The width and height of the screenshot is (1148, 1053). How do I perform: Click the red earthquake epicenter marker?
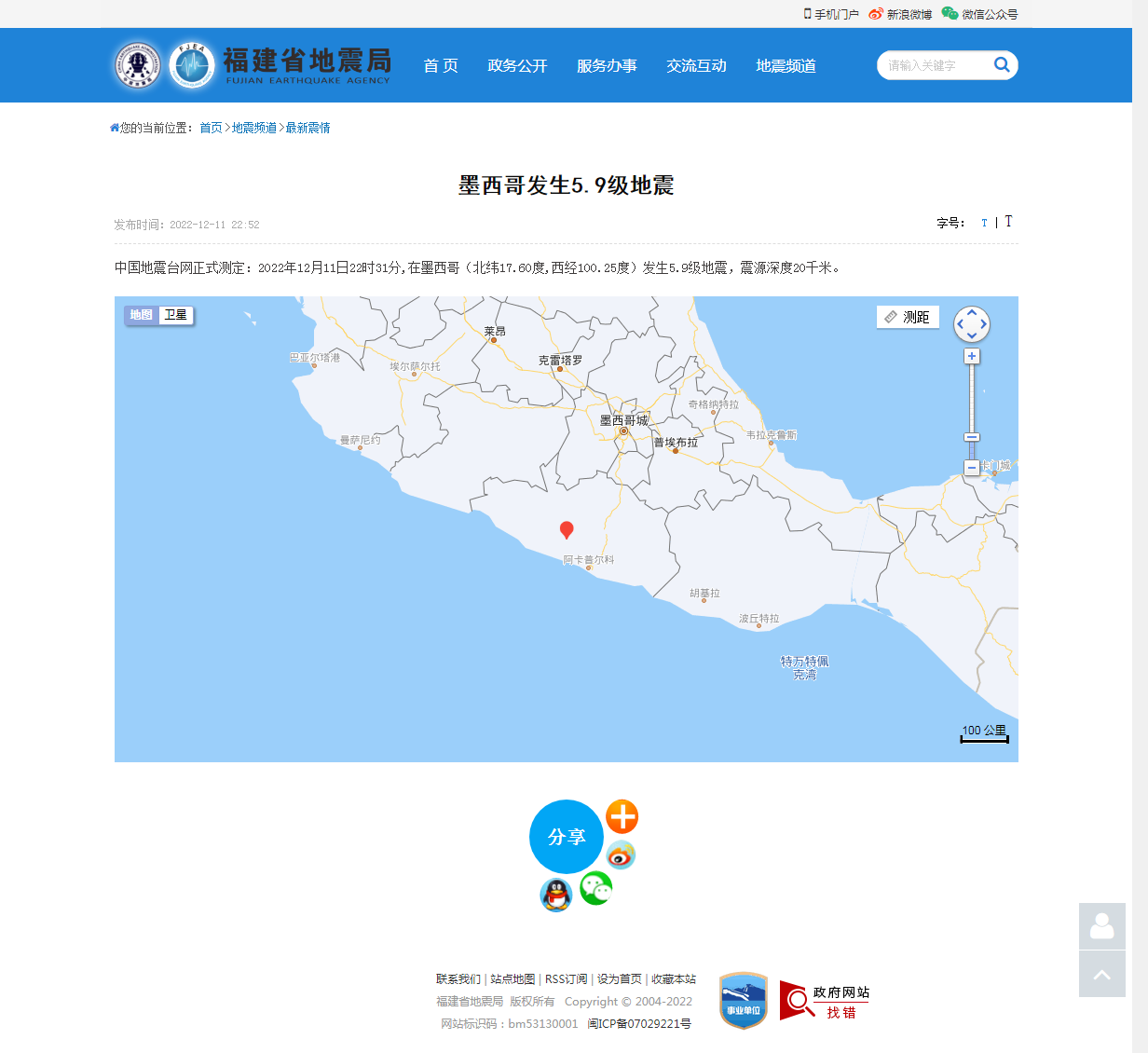(x=566, y=529)
